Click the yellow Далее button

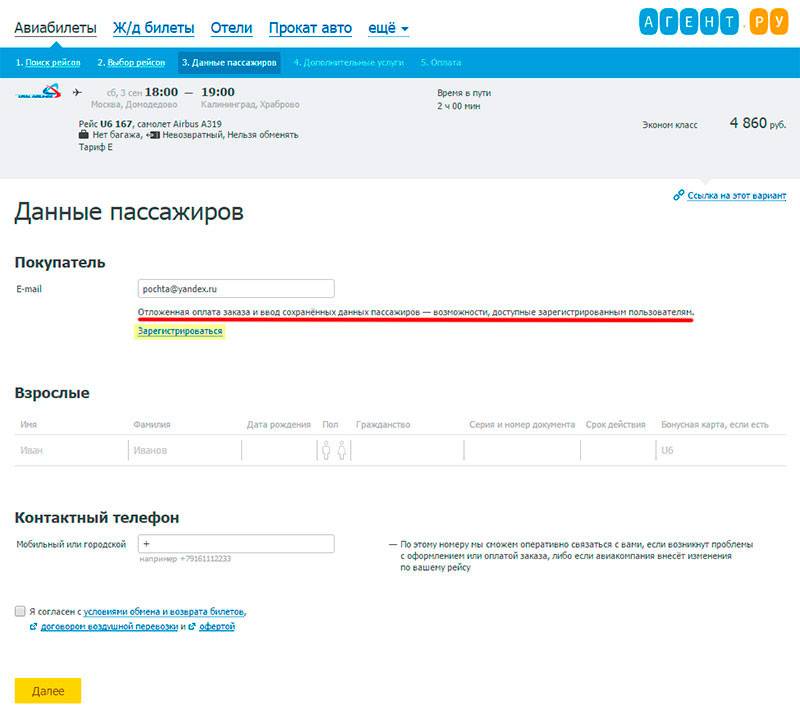pyautogui.click(x=48, y=691)
